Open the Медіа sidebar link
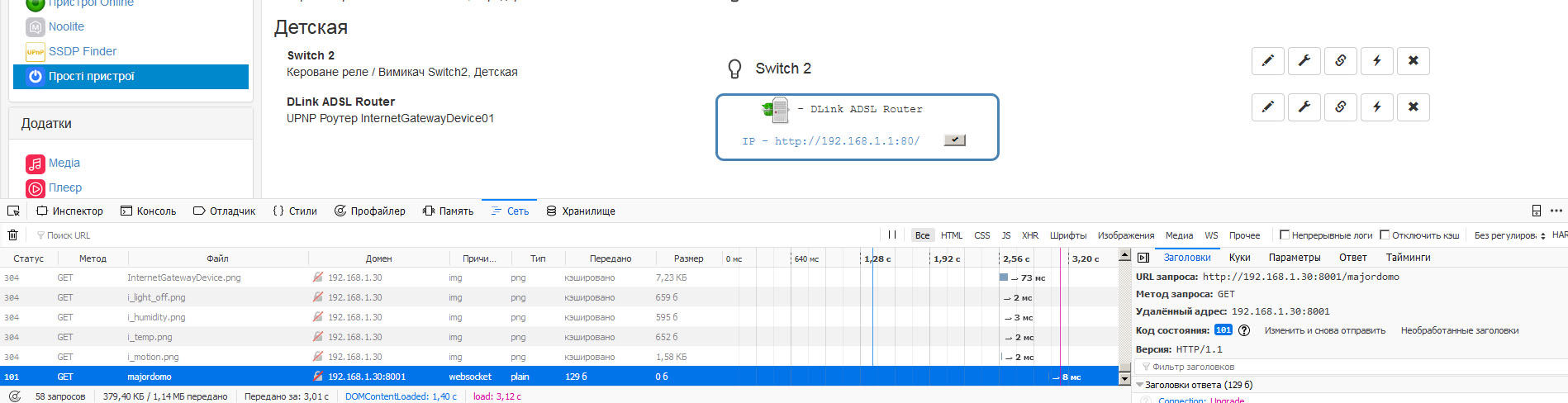Viewport: 1568px width, 403px height. pos(64,163)
